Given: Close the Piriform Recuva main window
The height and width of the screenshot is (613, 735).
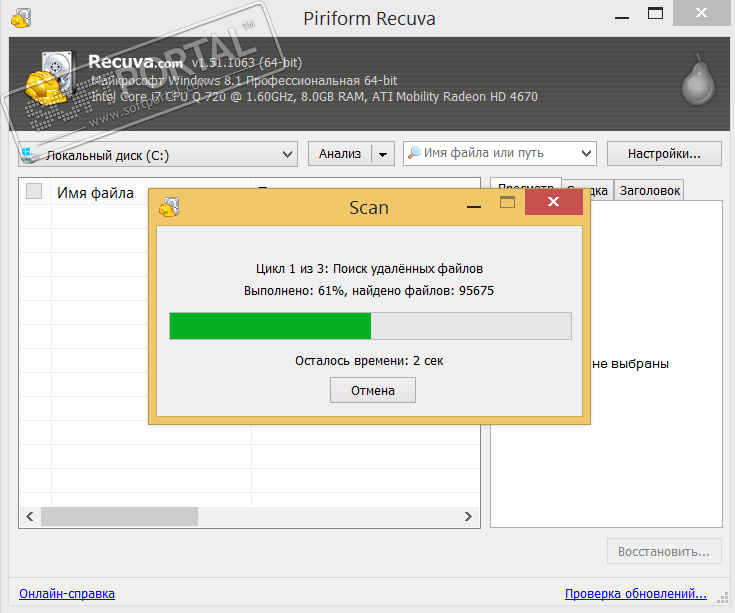Looking at the screenshot, I should pyautogui.click(x=701, y=13).
